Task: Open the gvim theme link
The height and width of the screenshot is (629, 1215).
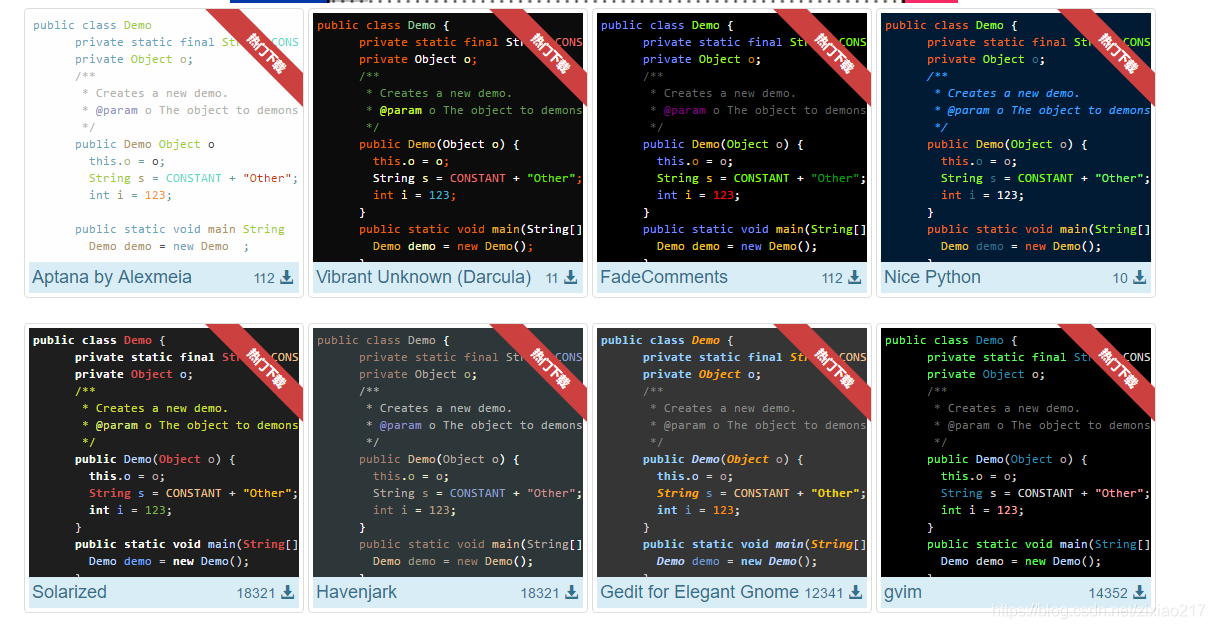Action: point(903,592)
